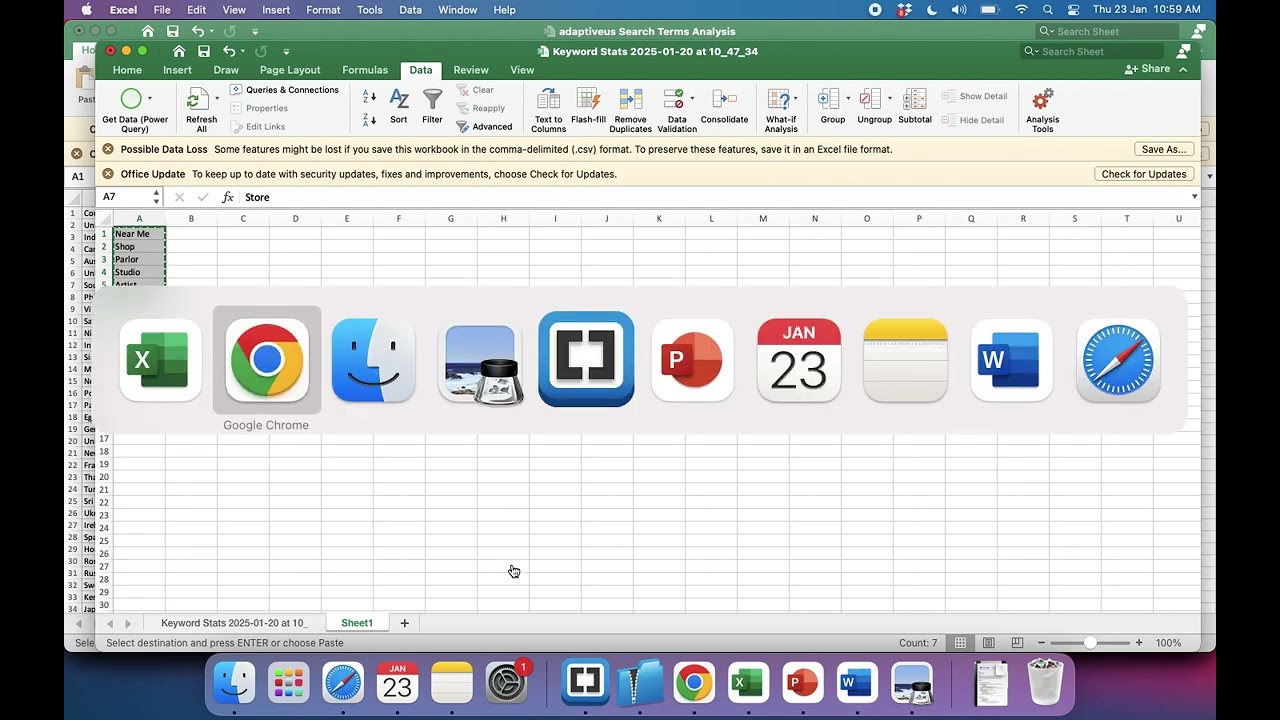Viewport: 1280px width, 720px height.
Task: Click Data Validation icon
Action: 674,99
